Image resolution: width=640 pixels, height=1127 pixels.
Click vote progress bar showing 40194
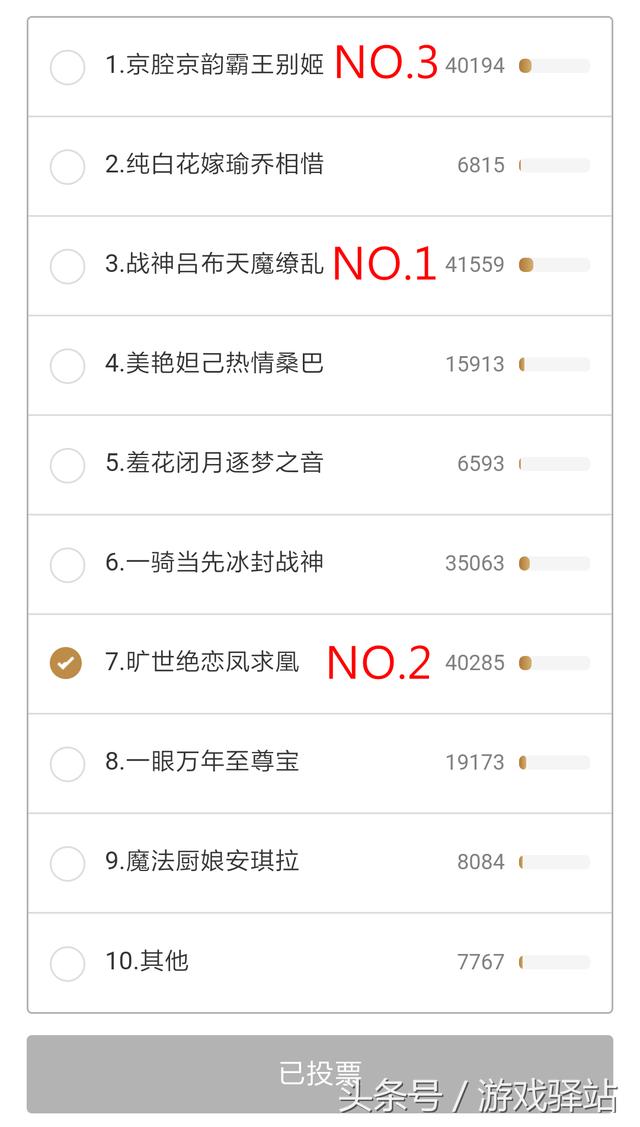(554, 66)
